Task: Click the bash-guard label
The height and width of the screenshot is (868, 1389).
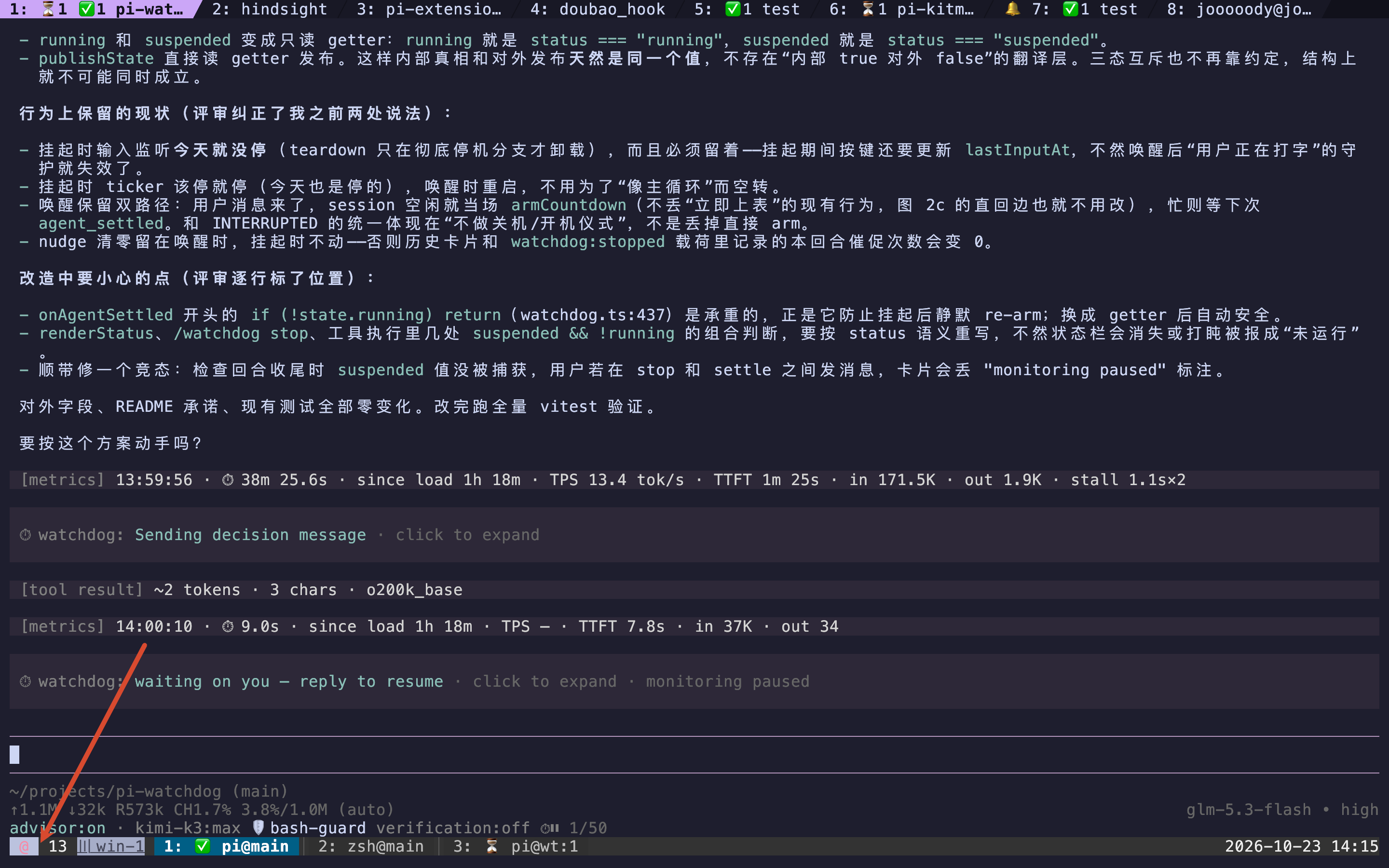Action: 318,828
